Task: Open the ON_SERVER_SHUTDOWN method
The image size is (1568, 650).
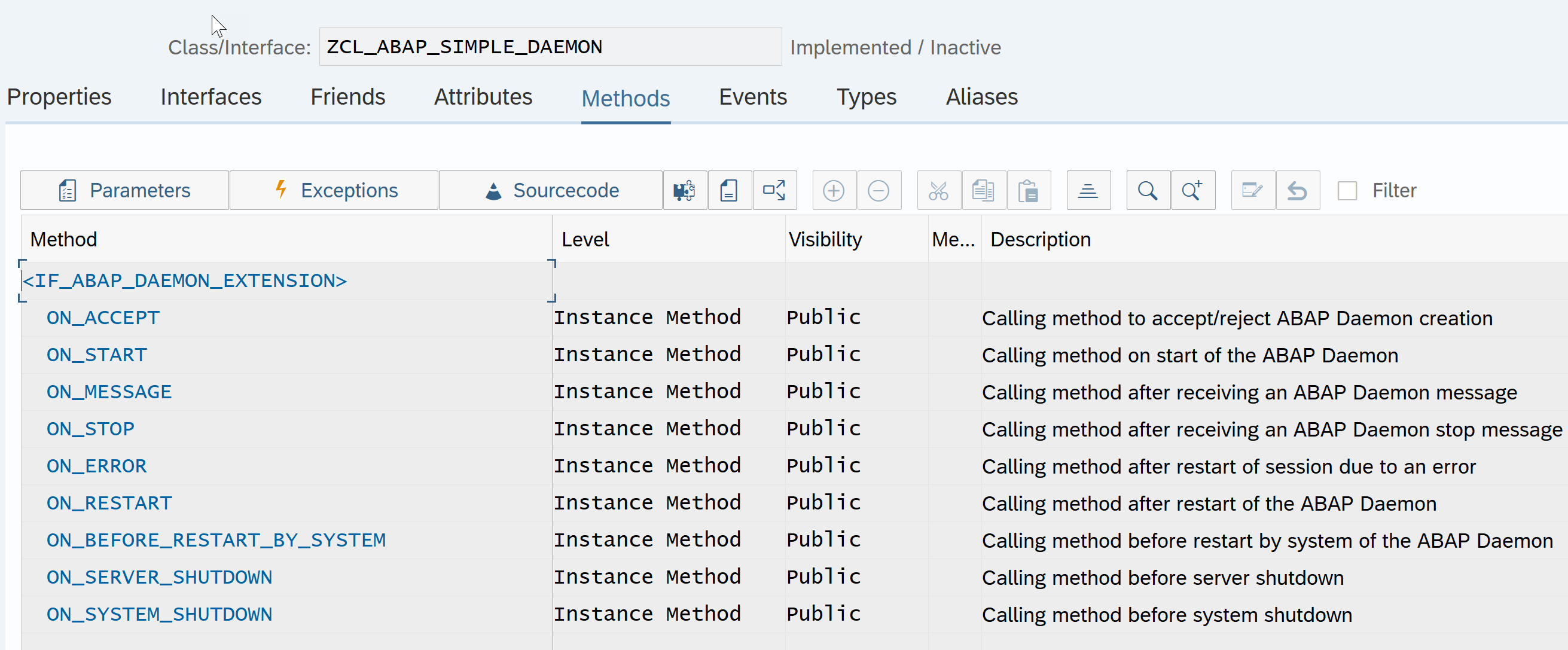Action: [x=159, y=578]
